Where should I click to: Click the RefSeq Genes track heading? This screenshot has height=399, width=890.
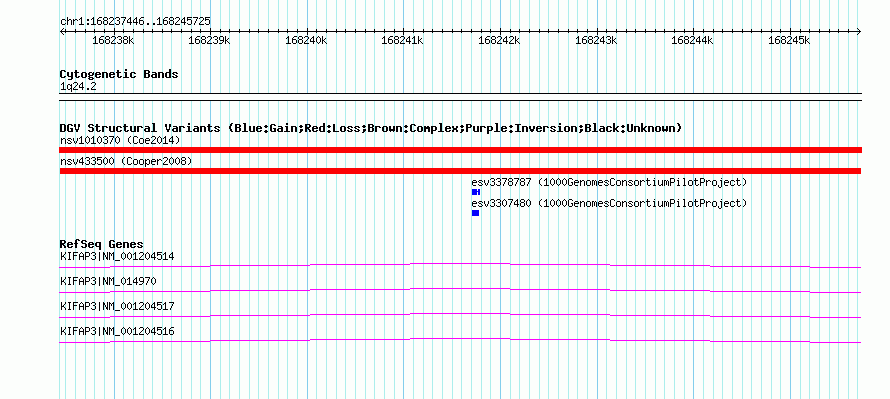102,245
